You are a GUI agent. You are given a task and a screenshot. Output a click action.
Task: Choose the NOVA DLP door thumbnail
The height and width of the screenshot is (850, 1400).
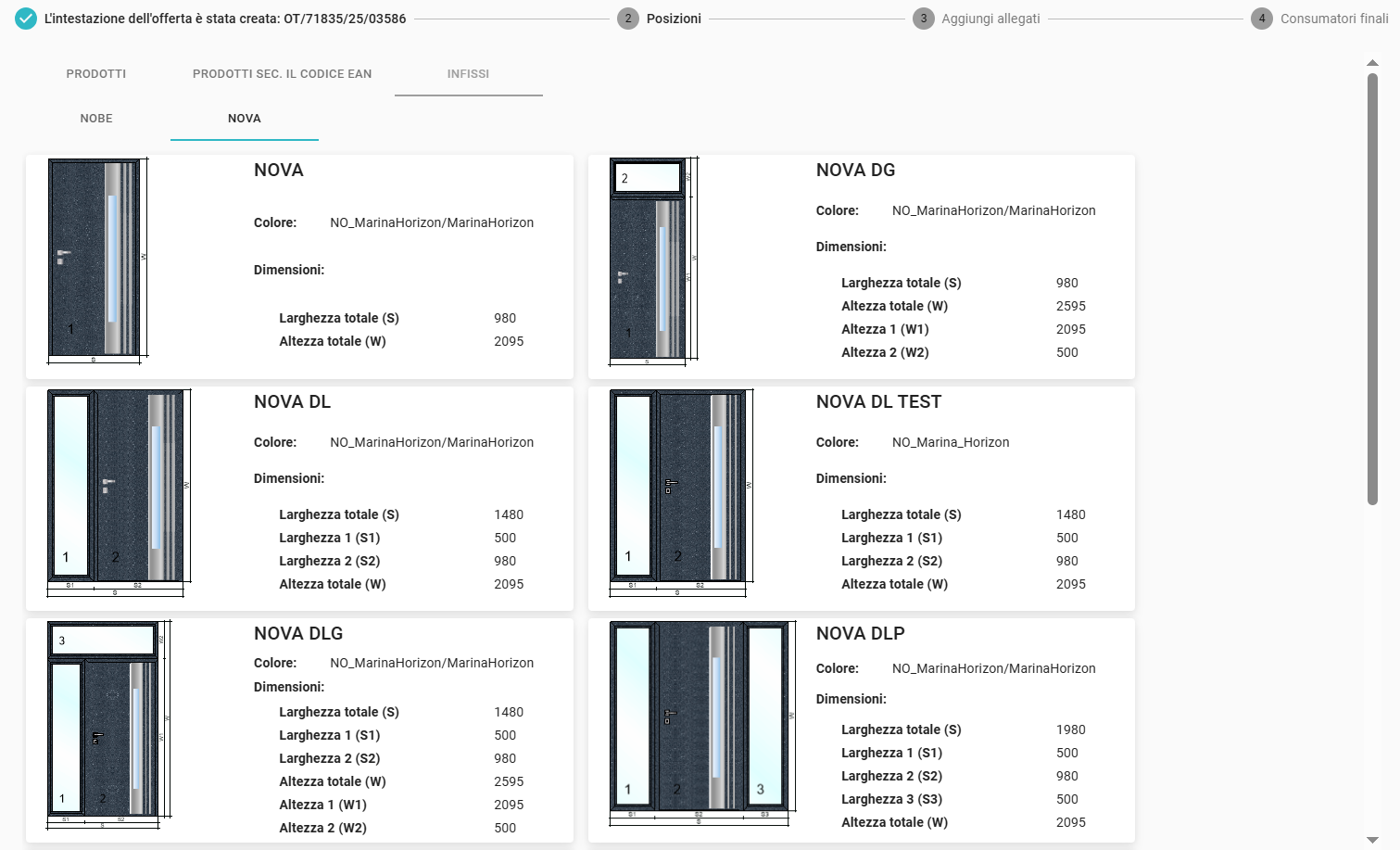click(701, 721)
